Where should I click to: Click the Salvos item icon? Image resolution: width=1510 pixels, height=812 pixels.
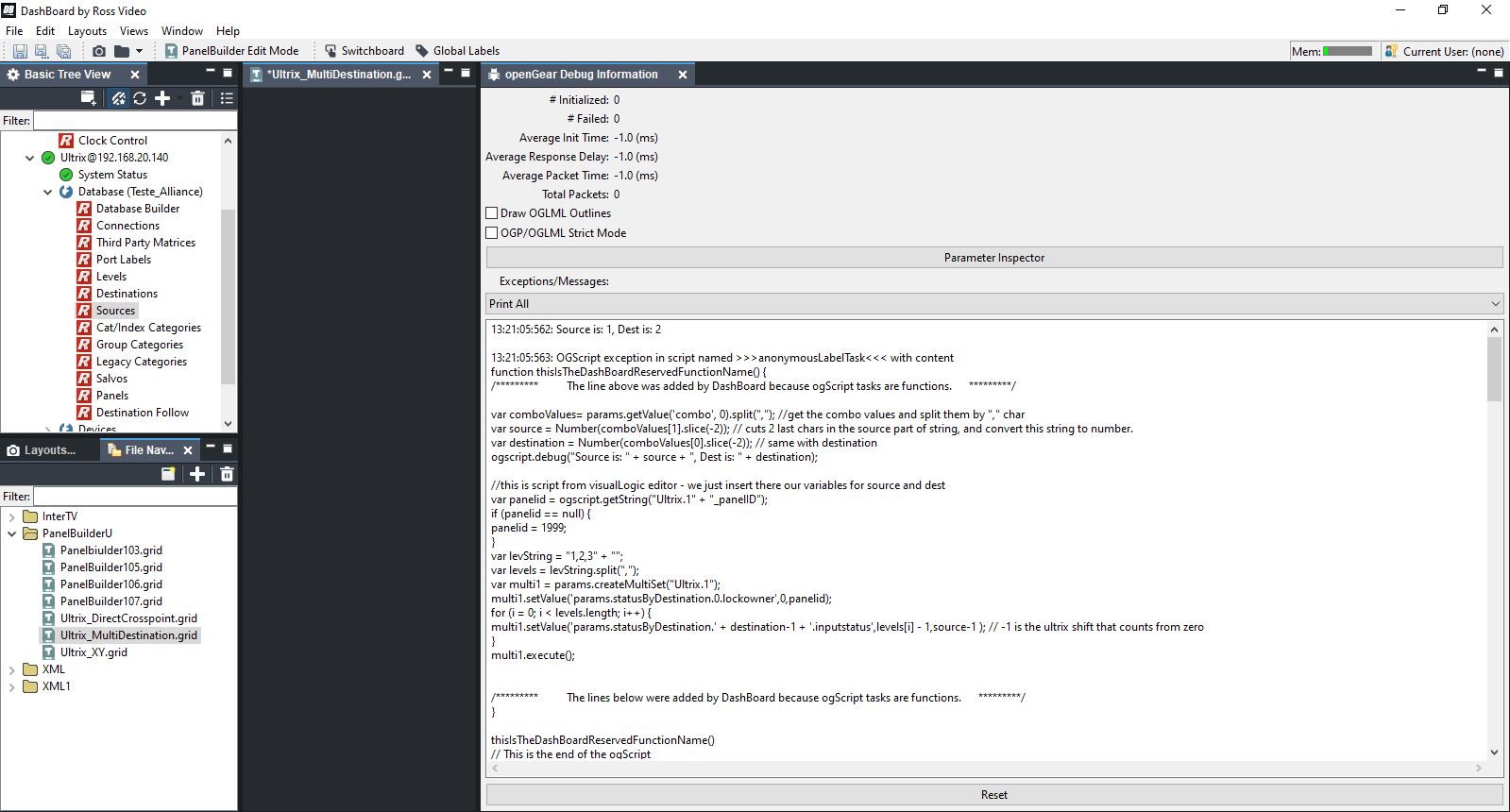pos(84,379)
